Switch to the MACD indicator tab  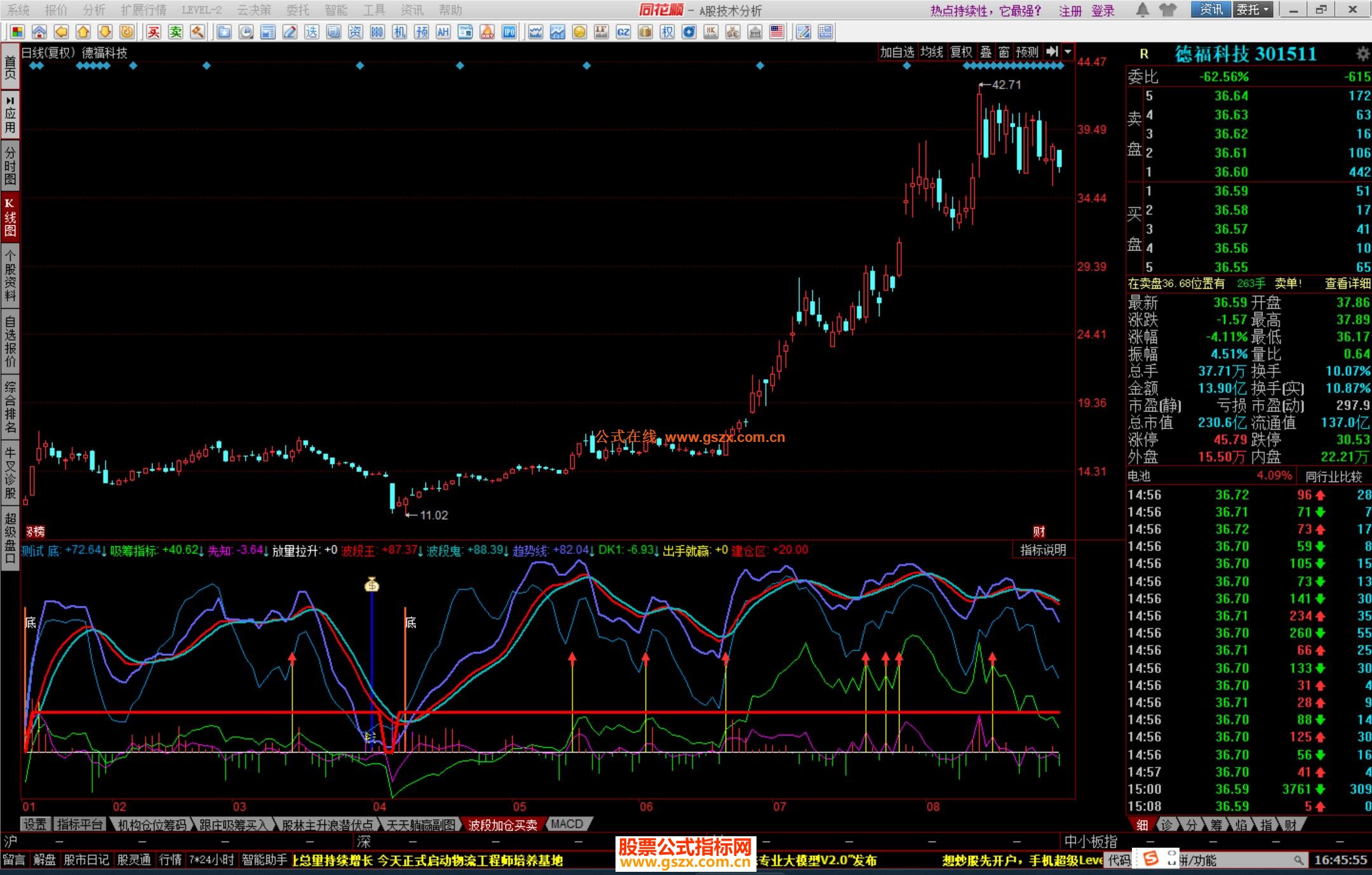coord(567,824)
